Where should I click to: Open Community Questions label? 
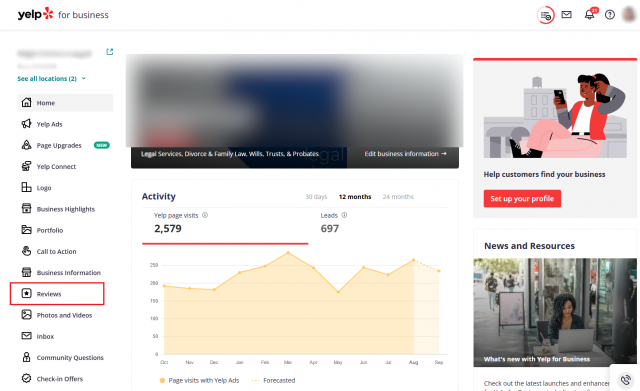click(x=70, y=358)
